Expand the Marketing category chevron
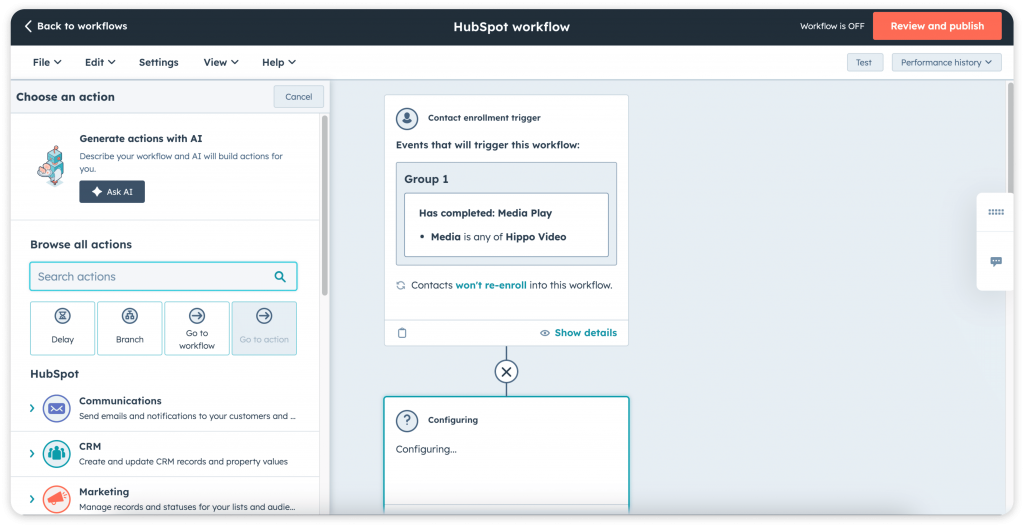 31,499
